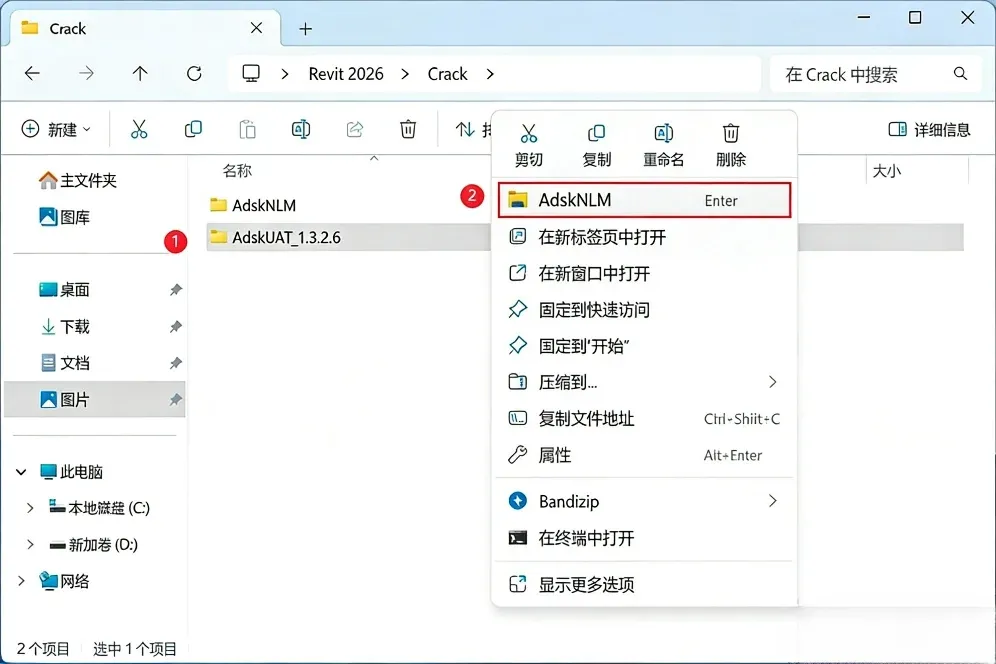This screenshot has width=996, height=664.
Task: Choose 删除 in the context menu
Action: pos(730,146)
